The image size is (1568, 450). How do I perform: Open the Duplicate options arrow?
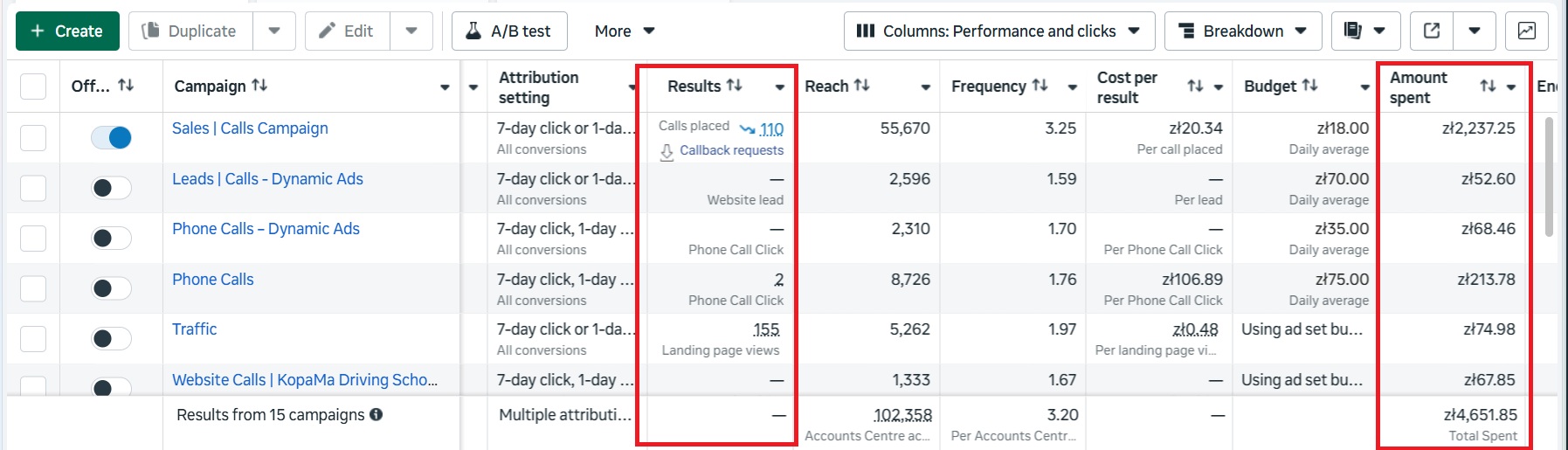pyautogui.click(x=274, y=31)
